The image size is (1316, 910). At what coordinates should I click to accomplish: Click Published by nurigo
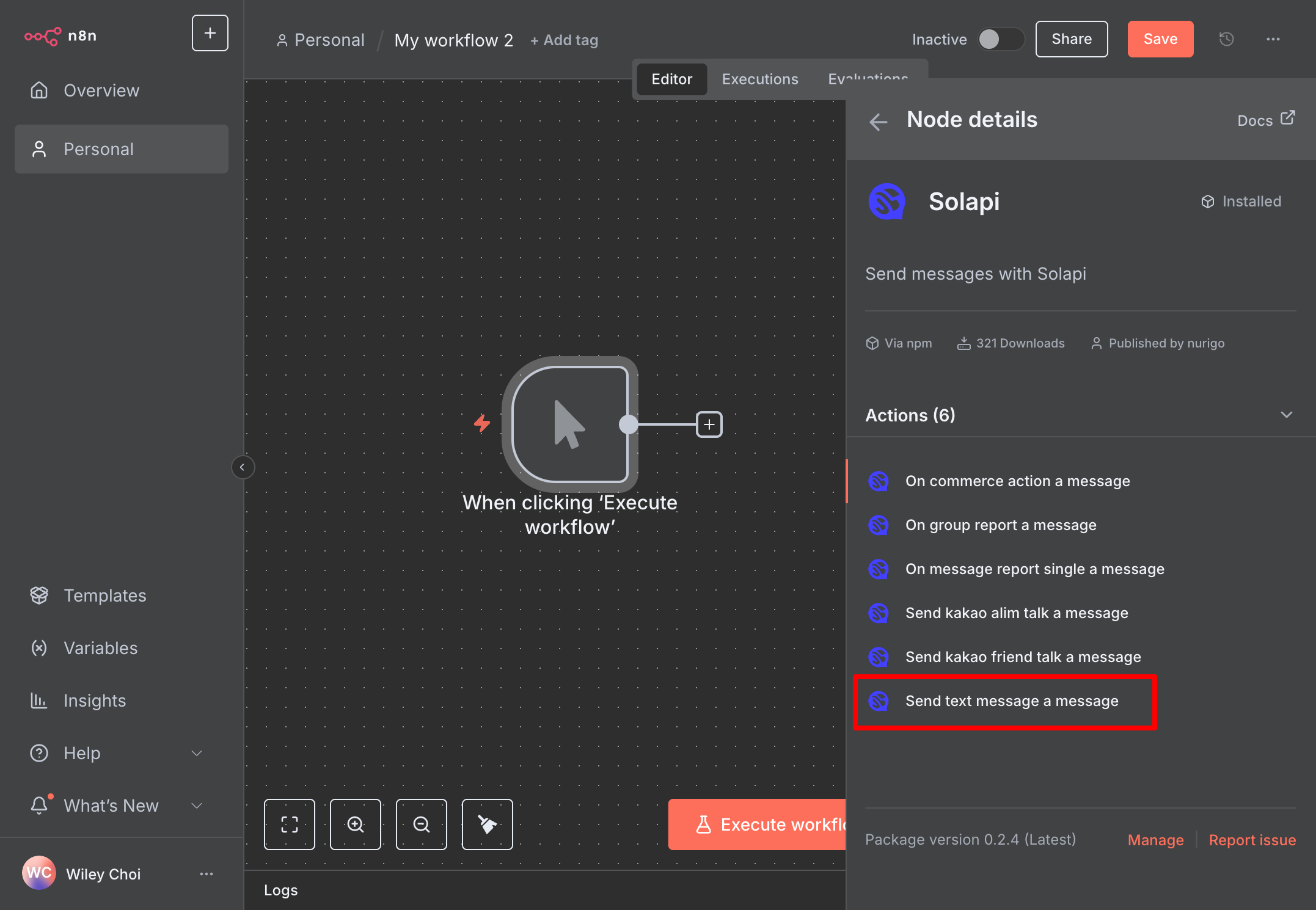[1158, 343]
